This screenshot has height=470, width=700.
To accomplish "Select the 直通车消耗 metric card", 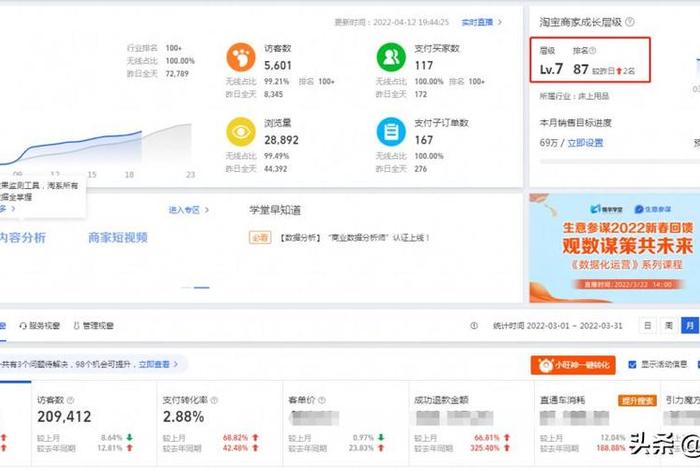I will point(598,423).
